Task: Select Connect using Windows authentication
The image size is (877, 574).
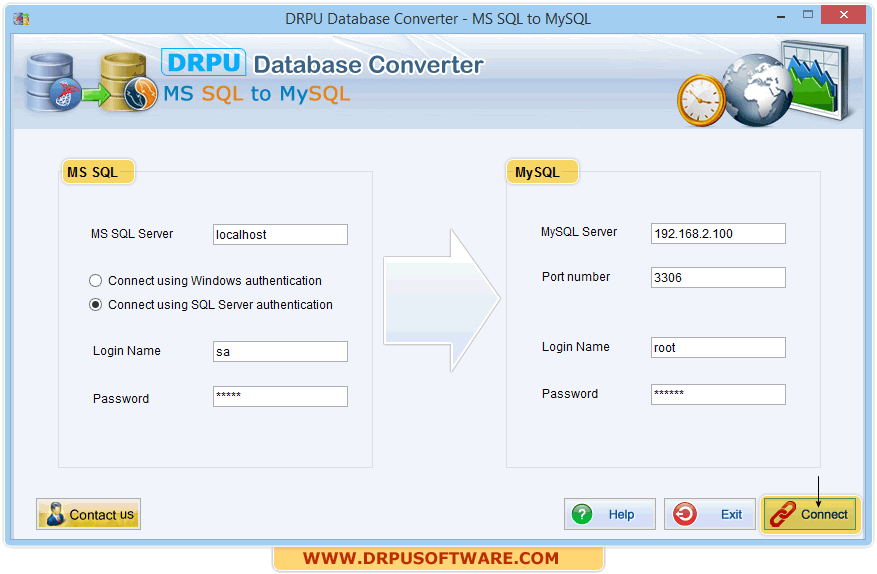Action: click(x=205, y=280)
